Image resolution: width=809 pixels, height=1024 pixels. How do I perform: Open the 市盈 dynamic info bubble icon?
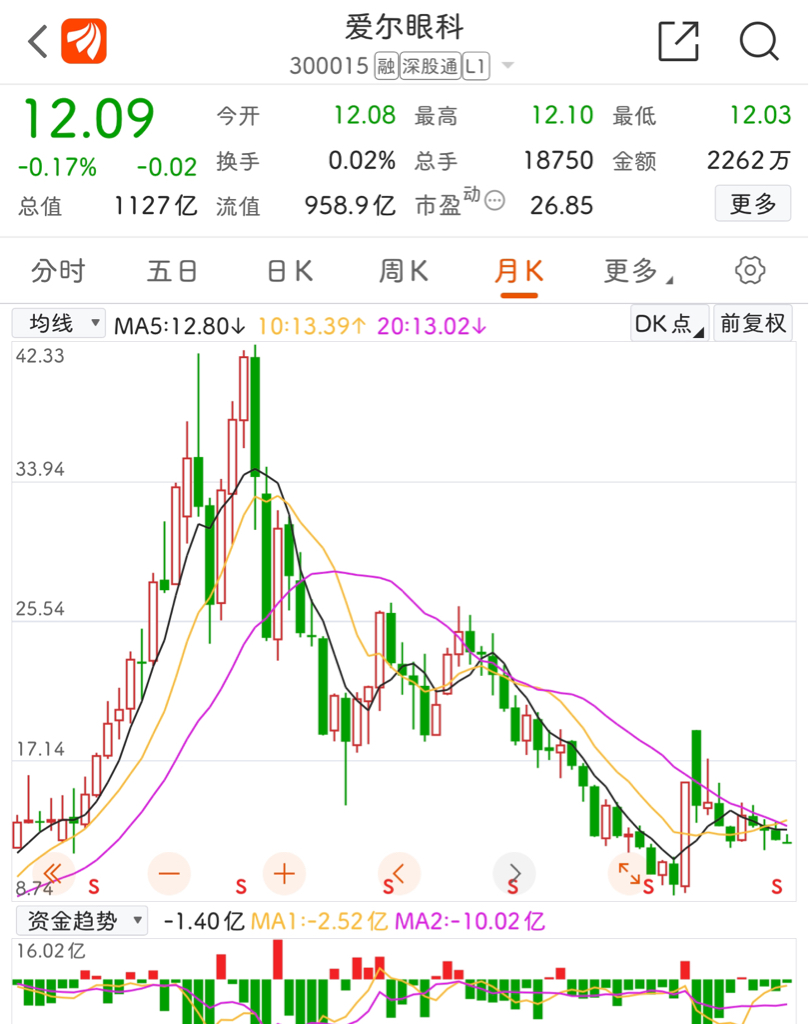(495, 200)
